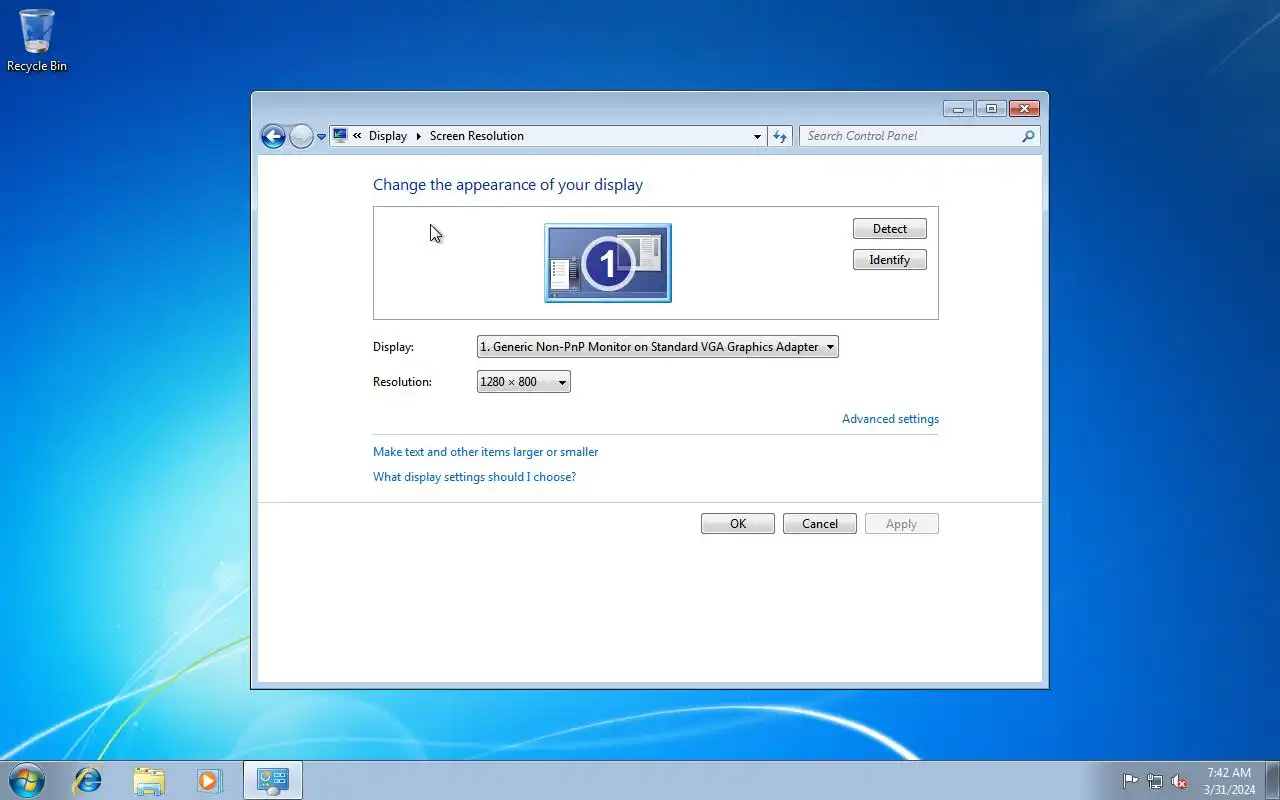Open Action Center flag tray icon
1280x800 pixels.
1130,781
